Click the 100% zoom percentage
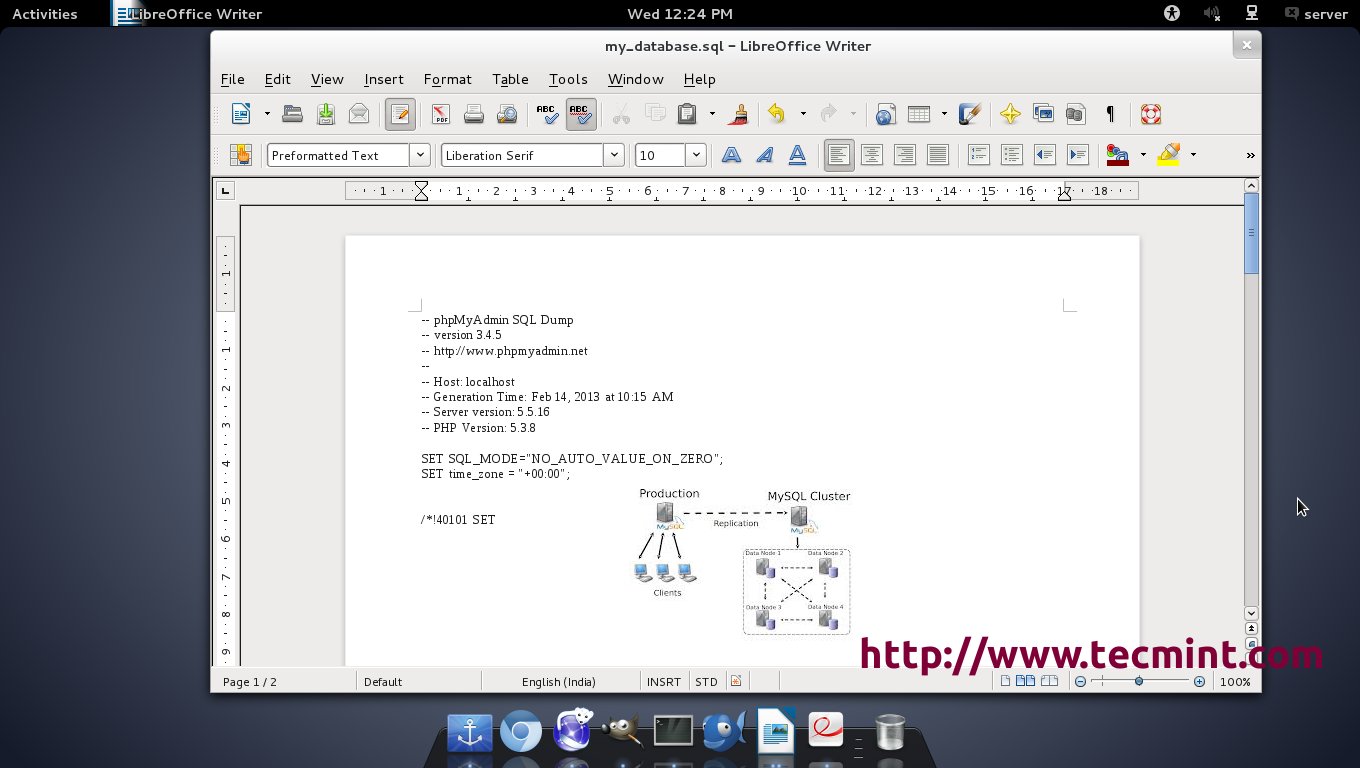Viewport: 1360px width, 768px height. click(1235, 681)
